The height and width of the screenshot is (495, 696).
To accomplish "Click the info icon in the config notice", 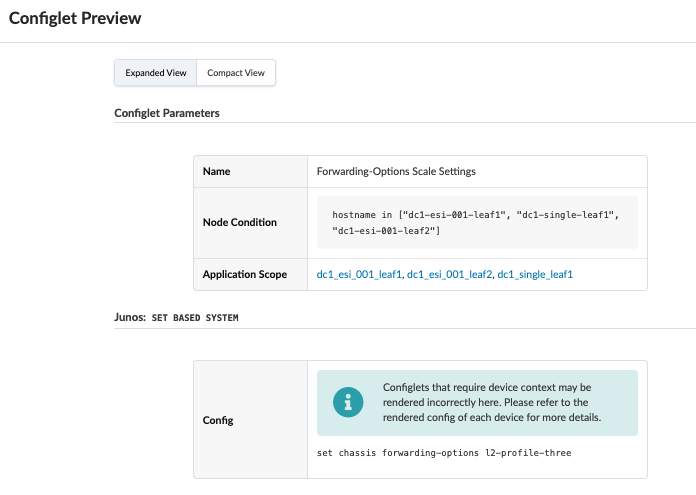I will coord(349,402).
